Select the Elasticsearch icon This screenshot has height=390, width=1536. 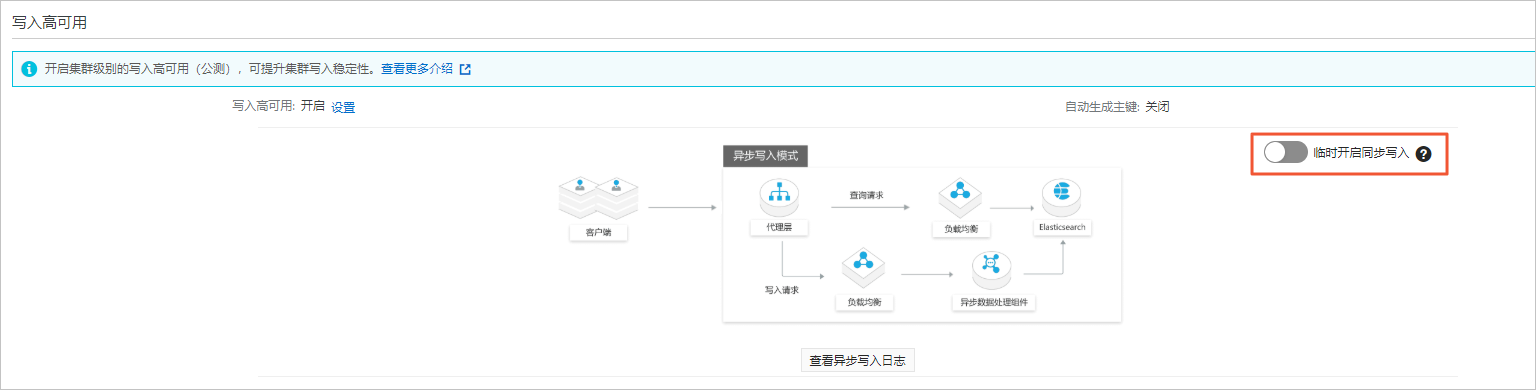tap(1062, 197)
